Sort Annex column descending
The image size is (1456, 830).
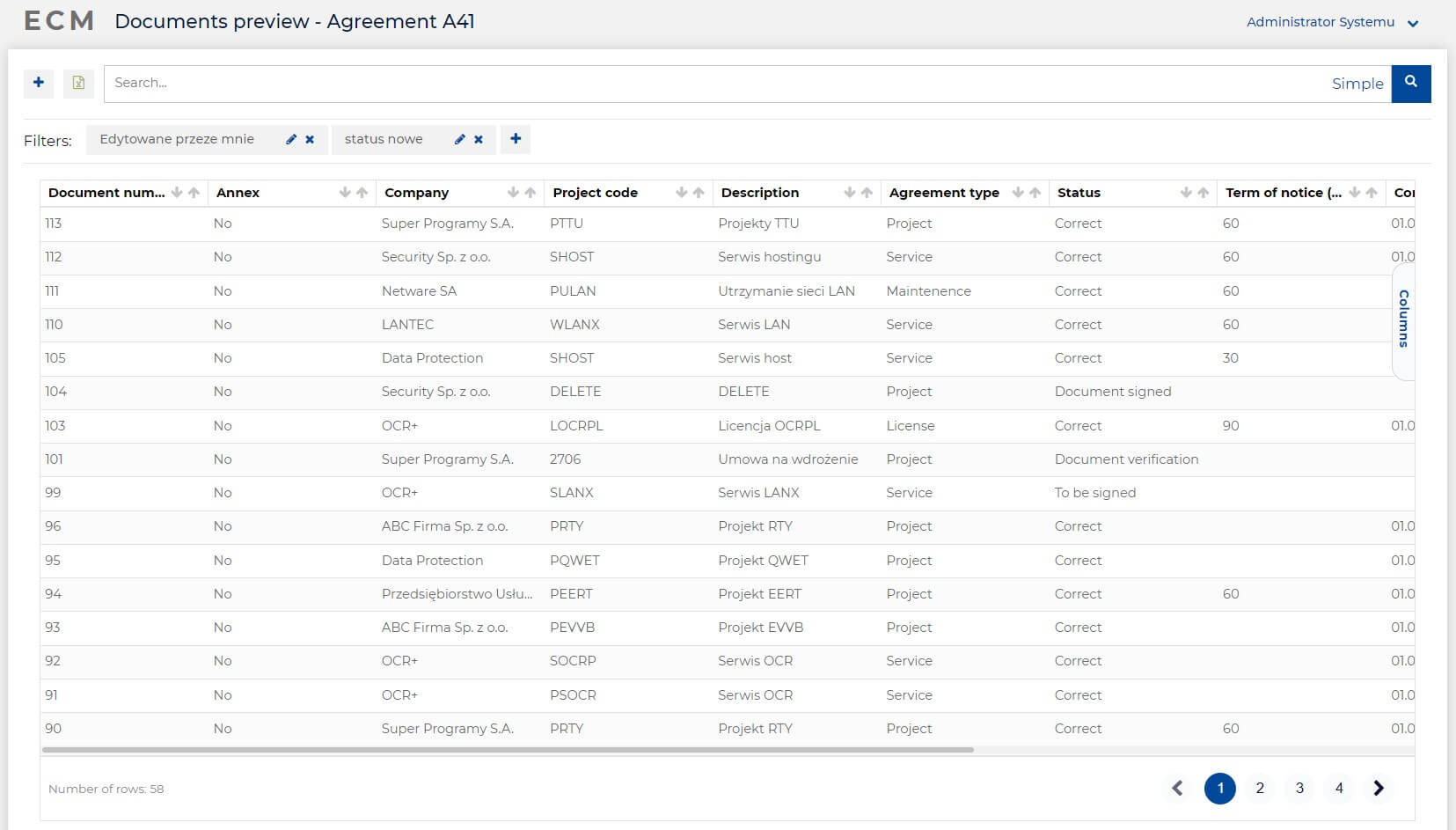[x=345, y=193]
